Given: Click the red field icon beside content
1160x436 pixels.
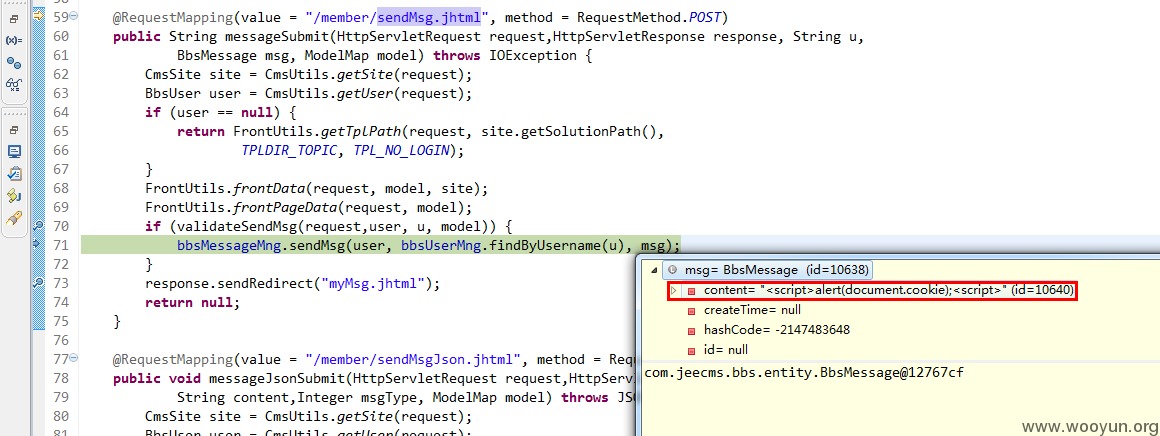Looking at the screenshot, I should click(692, 291).
